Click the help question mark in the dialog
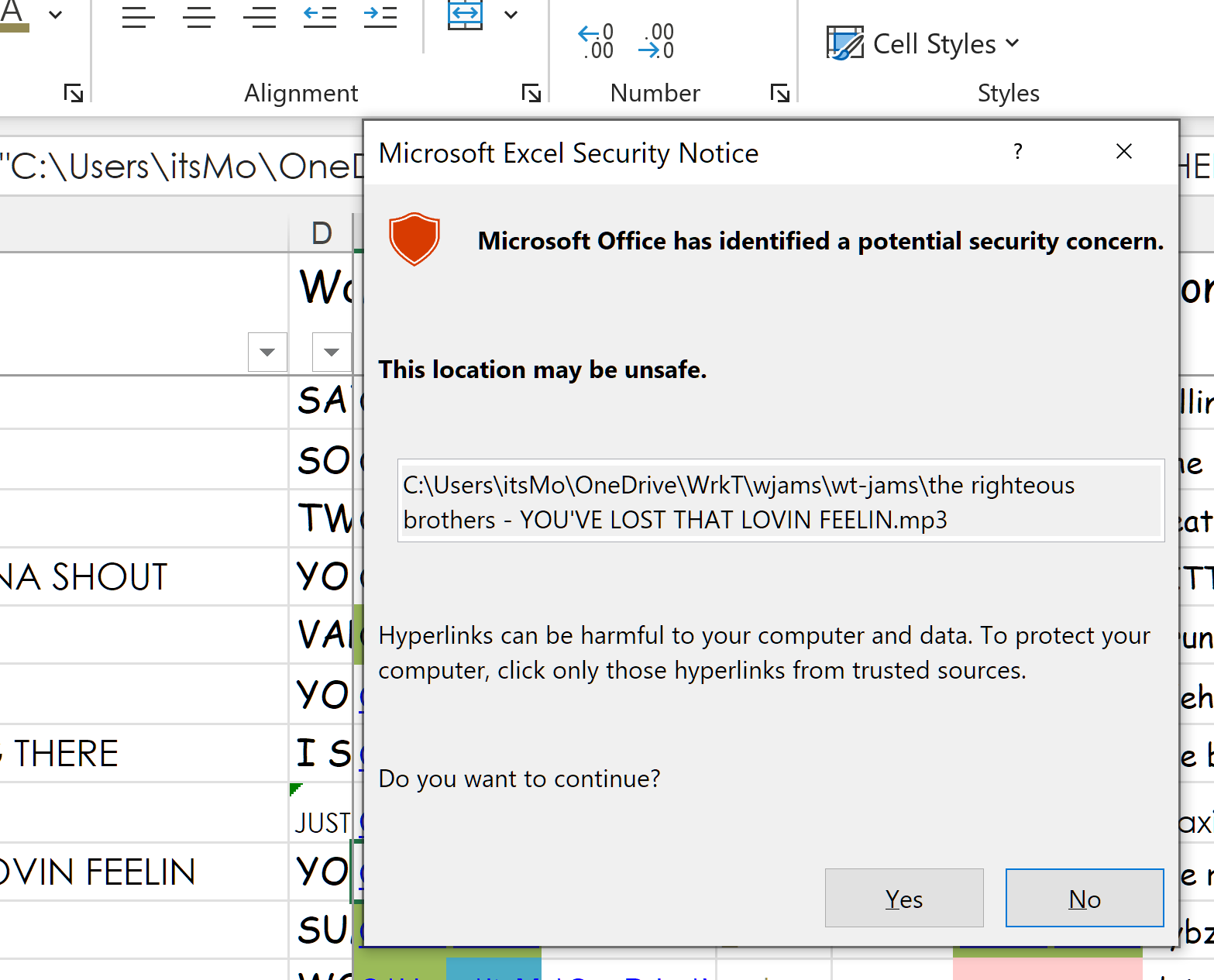Viewport: 1214px width, 980px height. pos(1017,151)
